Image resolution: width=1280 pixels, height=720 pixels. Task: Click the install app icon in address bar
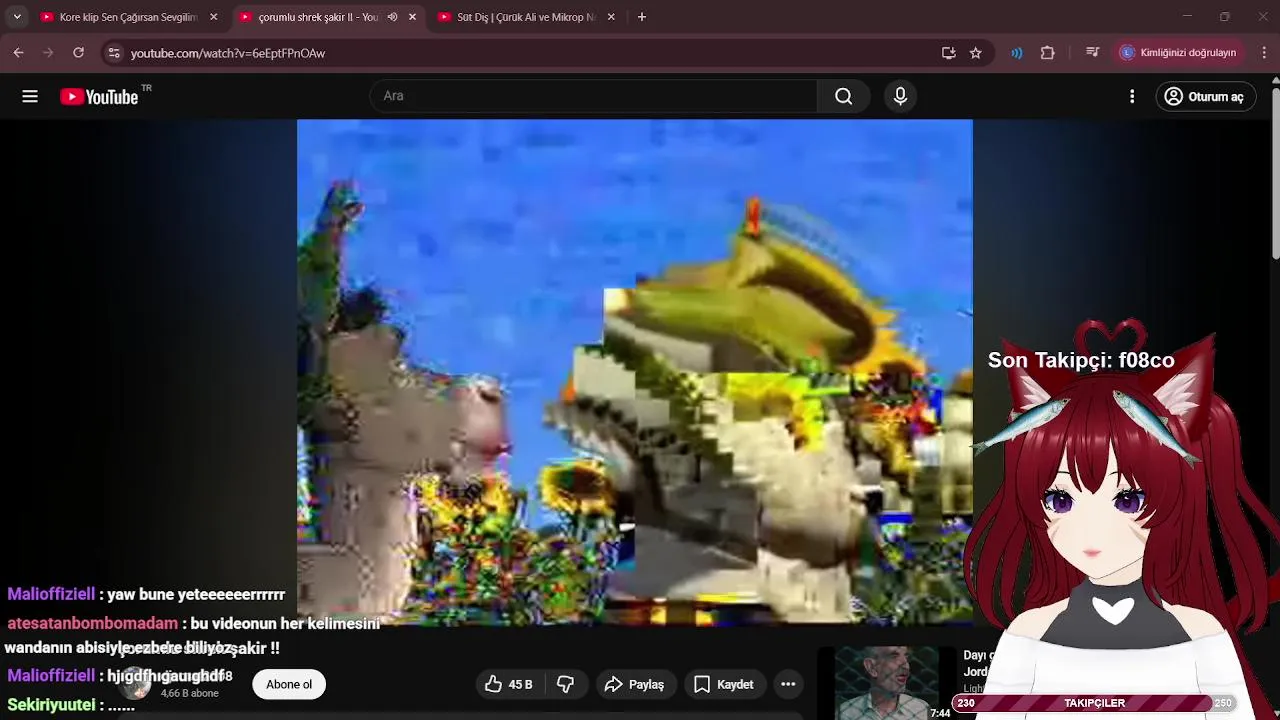948,53
